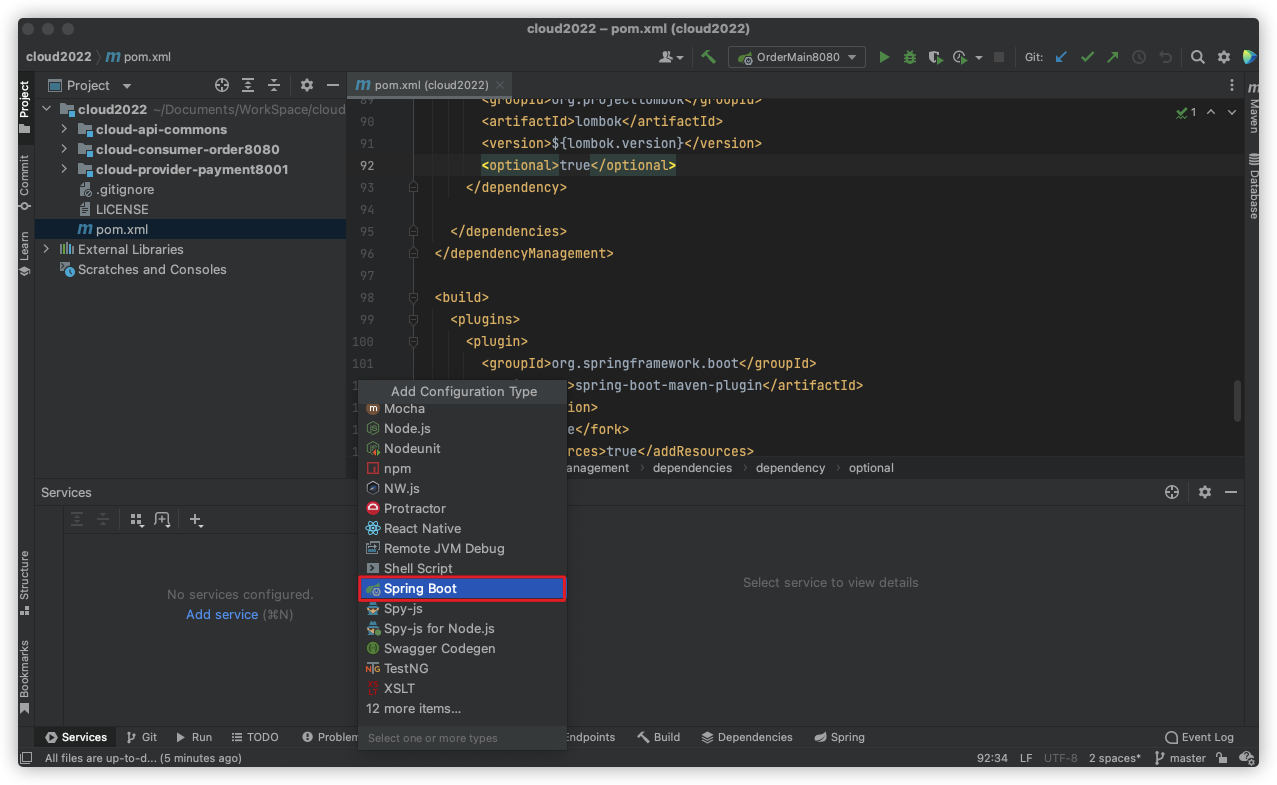1277x785 pixels.
Task: Open the Commit side tab
Action: (x=25, y=181)
